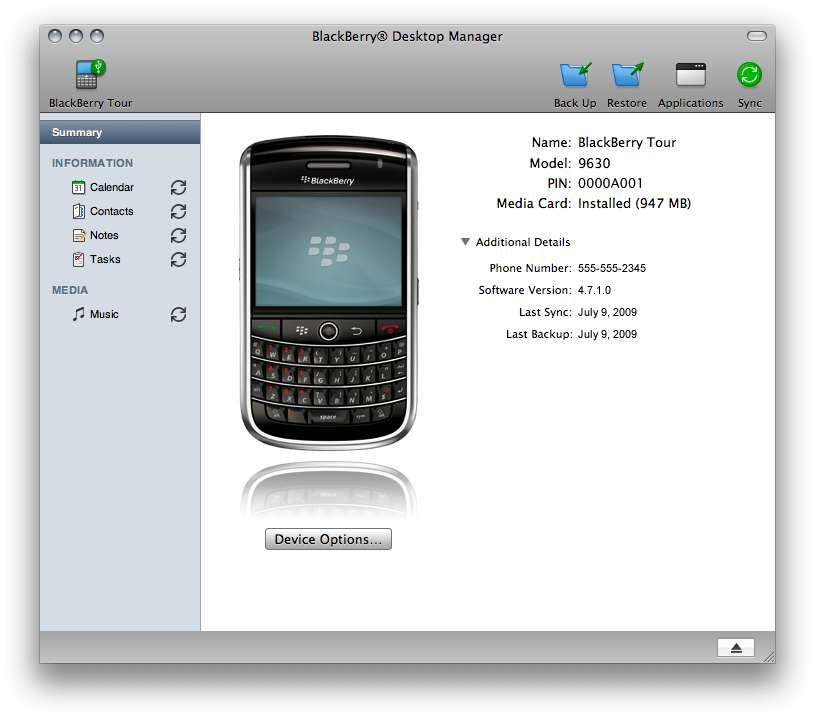Eject the device using the eject button
815x718 pixels.
(x=736, y=648)
